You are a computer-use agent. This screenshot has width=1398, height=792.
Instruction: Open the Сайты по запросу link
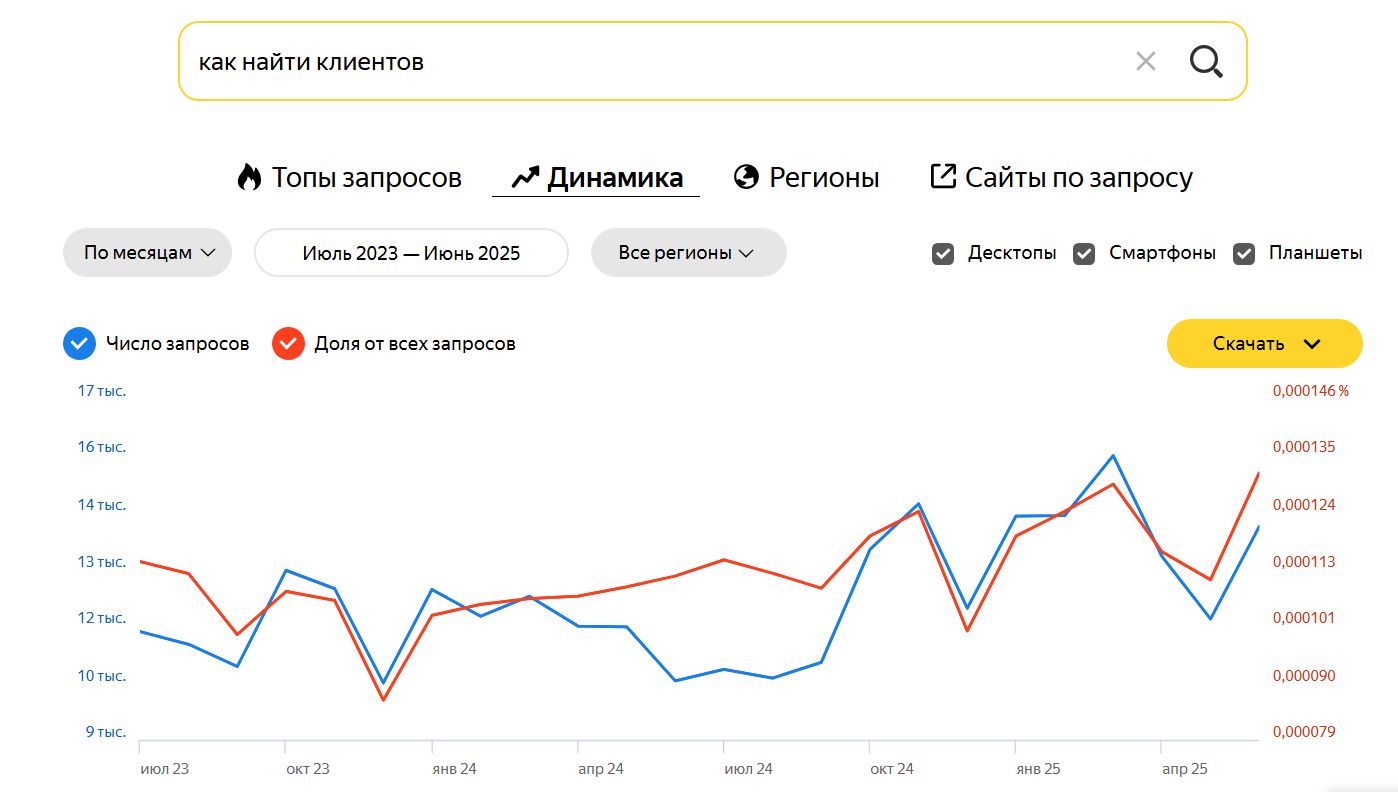click(x=1078, y=178)
